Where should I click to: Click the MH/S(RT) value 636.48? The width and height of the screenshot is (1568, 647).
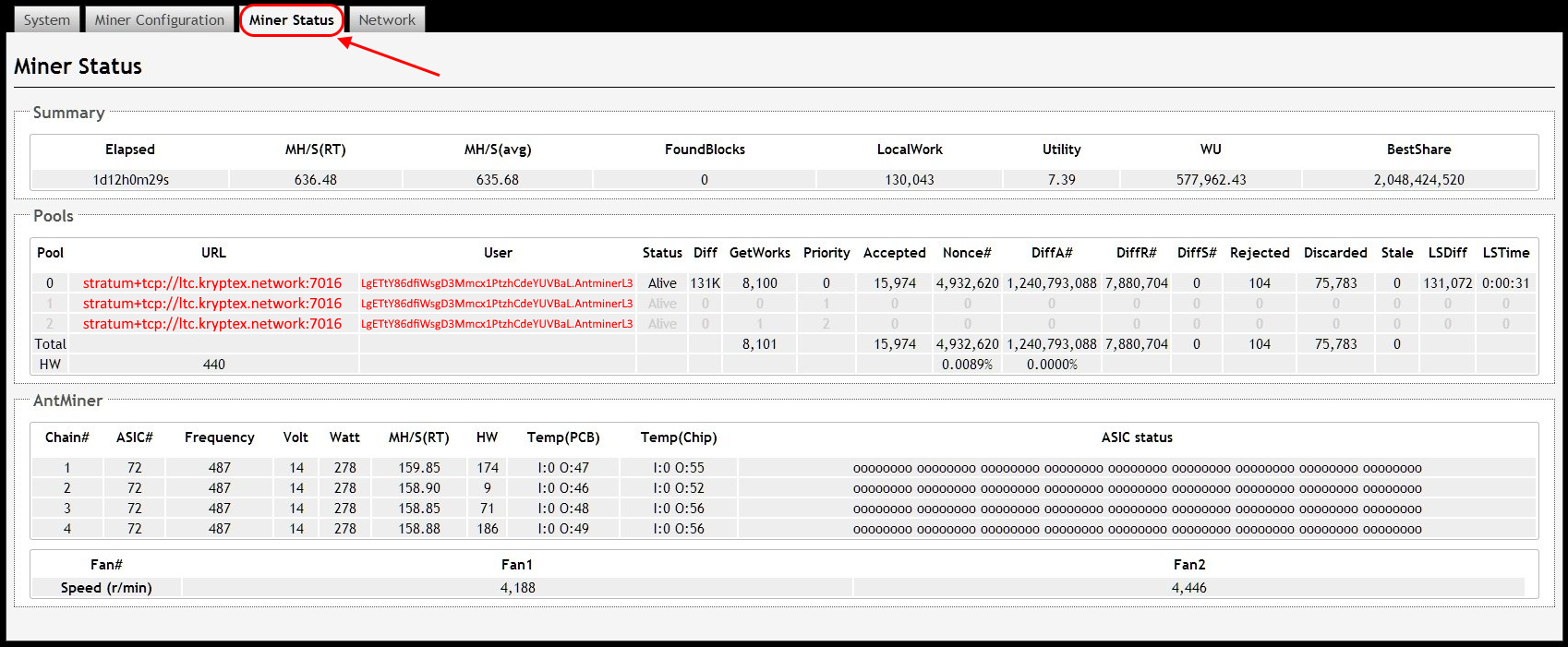(316, 180)
